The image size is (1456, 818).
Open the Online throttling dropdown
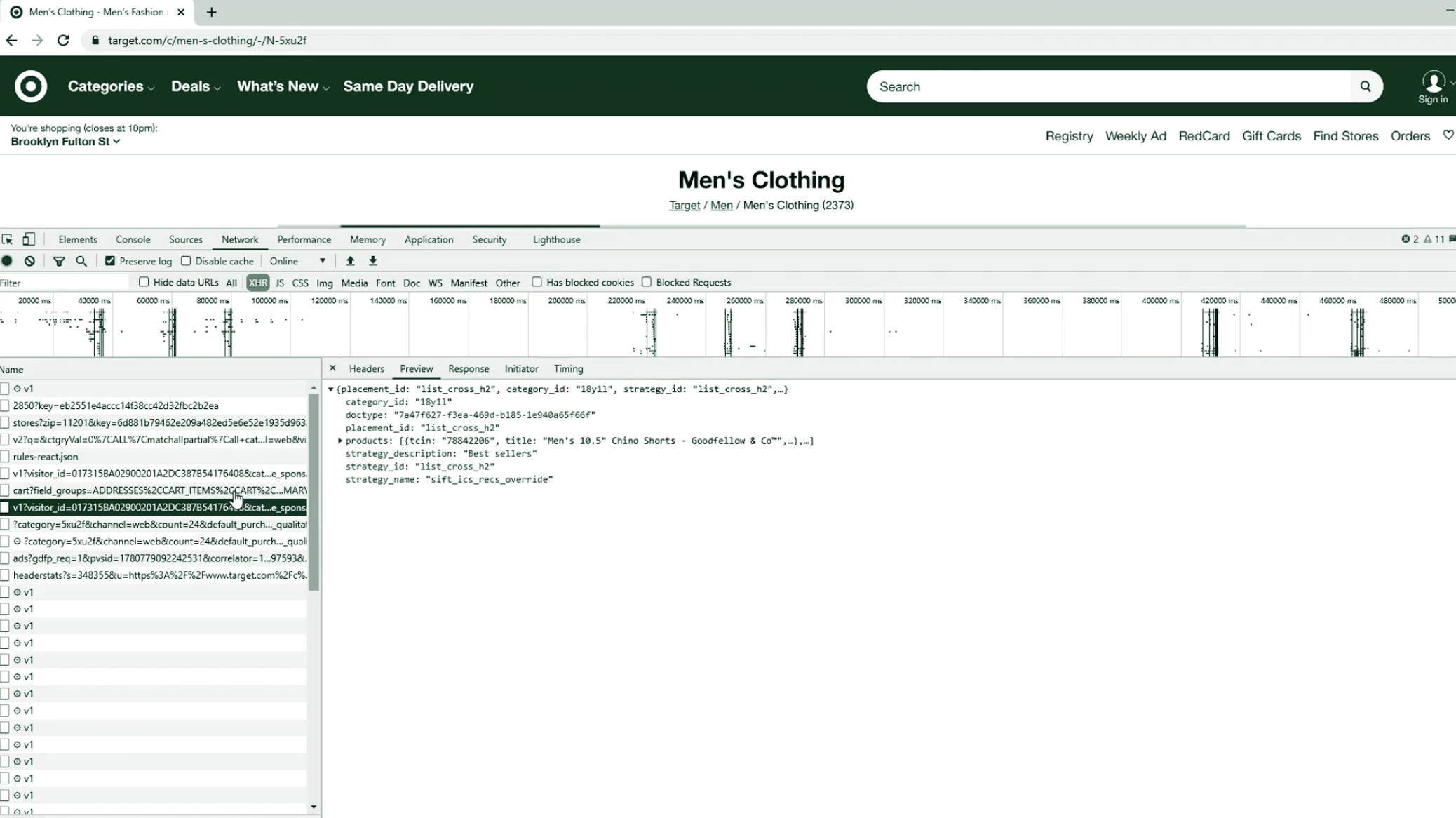click(x=298, y=261)
